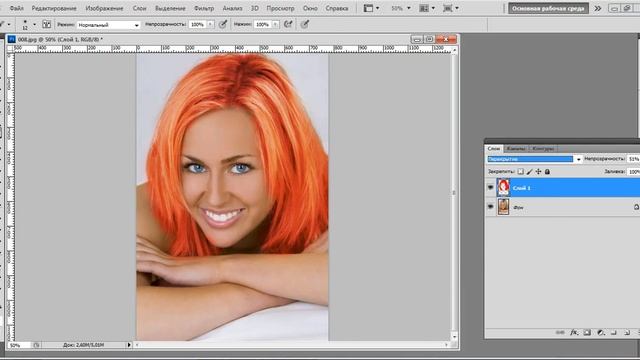Image resolution: width=640 pixels, height=360 pixels.
Task: Toggle lock all padlock icon
Action: [x=547, y=172]
